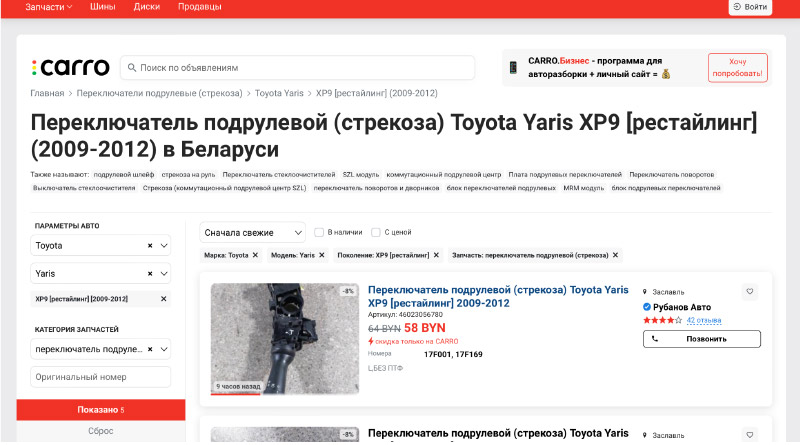
Task: Remove XP9 generation filter in sidebar
Action: coord(163,299)
